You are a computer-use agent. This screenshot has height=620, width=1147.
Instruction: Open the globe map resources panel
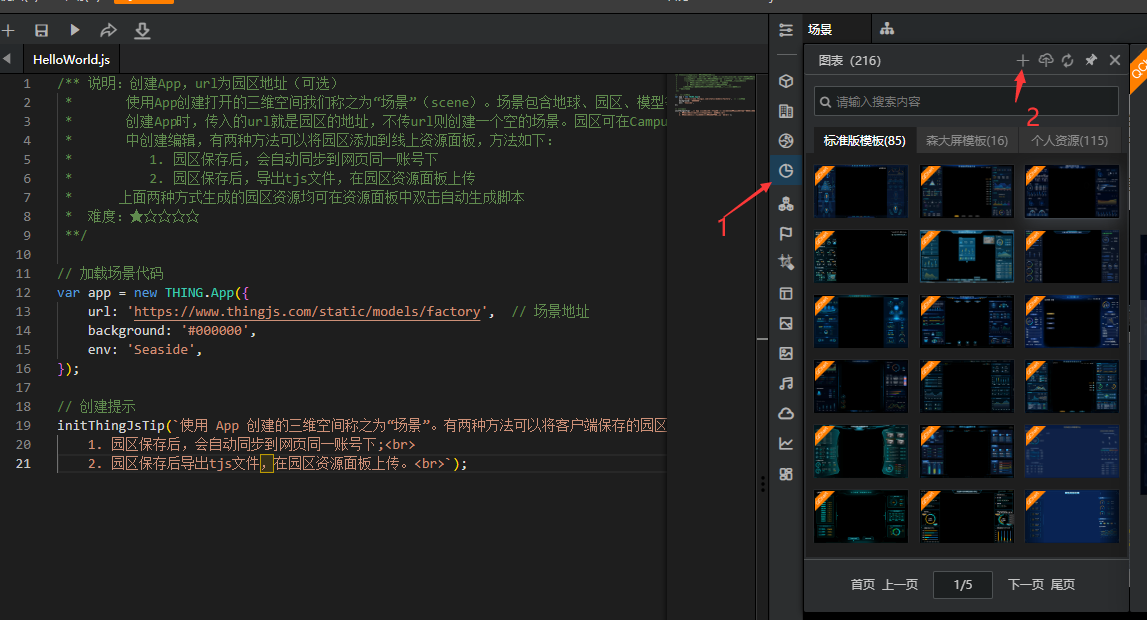(786, 140)
